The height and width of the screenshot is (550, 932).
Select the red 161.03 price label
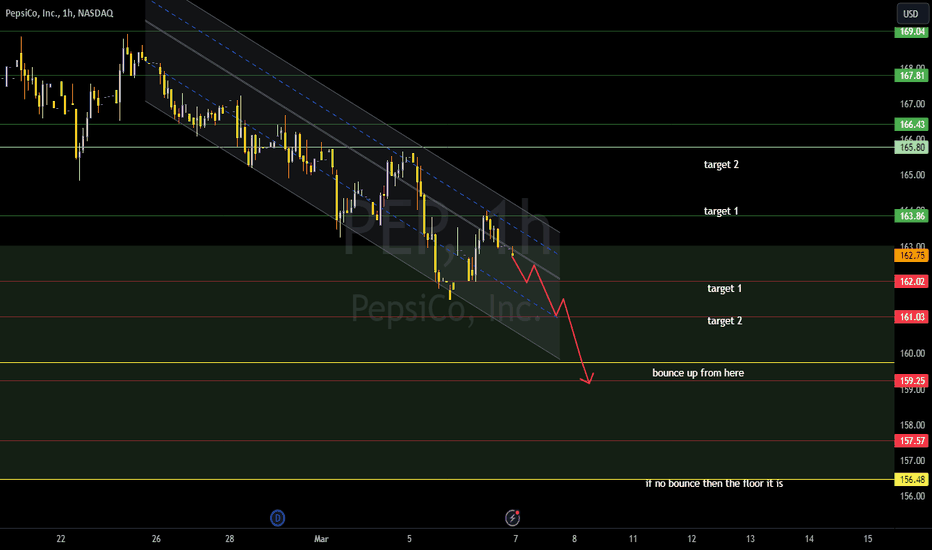pyautogui.click(x=911, y=317)
